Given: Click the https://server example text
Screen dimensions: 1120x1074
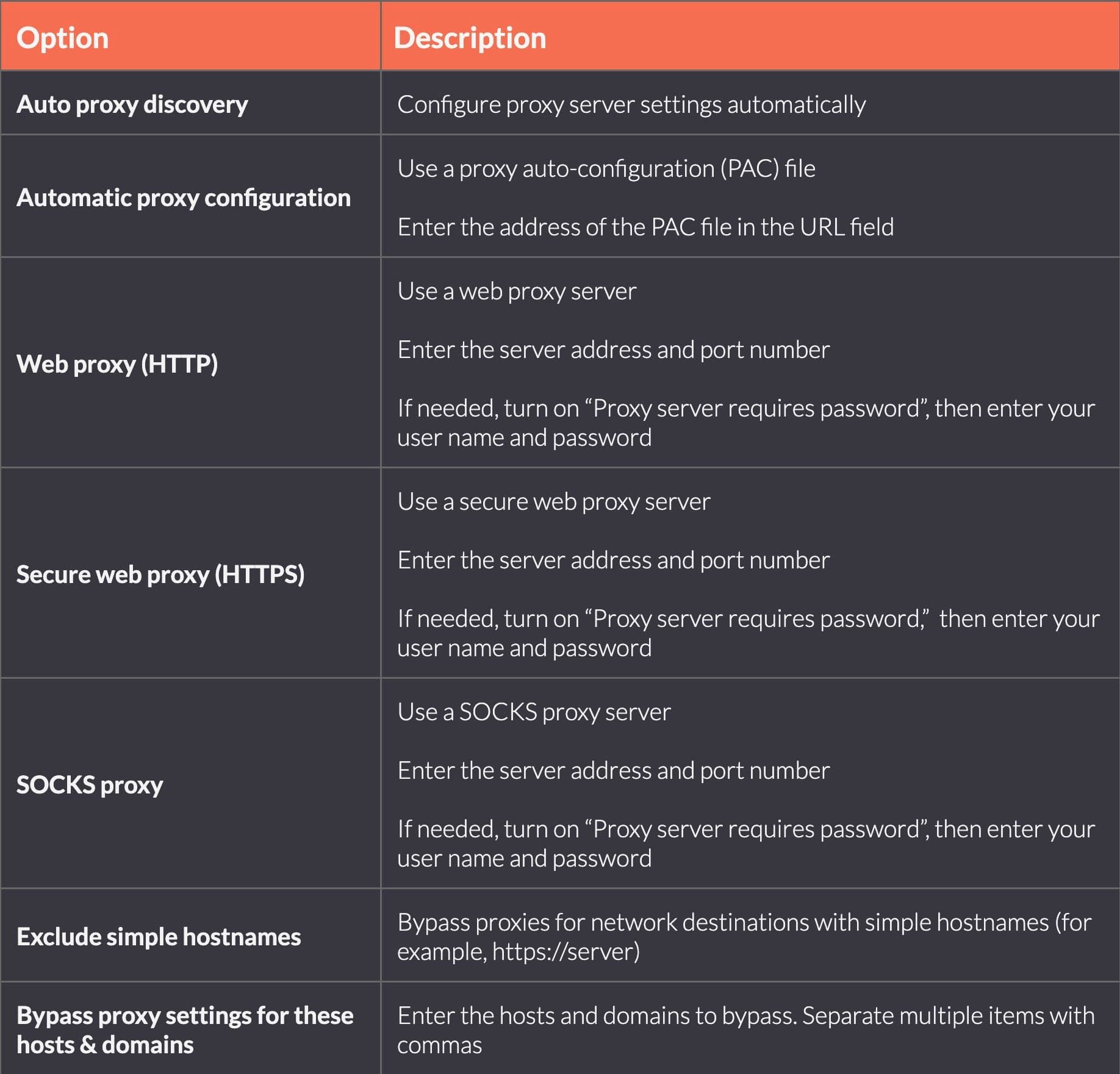Looking at the screenshot, I should tap(565, 951).
